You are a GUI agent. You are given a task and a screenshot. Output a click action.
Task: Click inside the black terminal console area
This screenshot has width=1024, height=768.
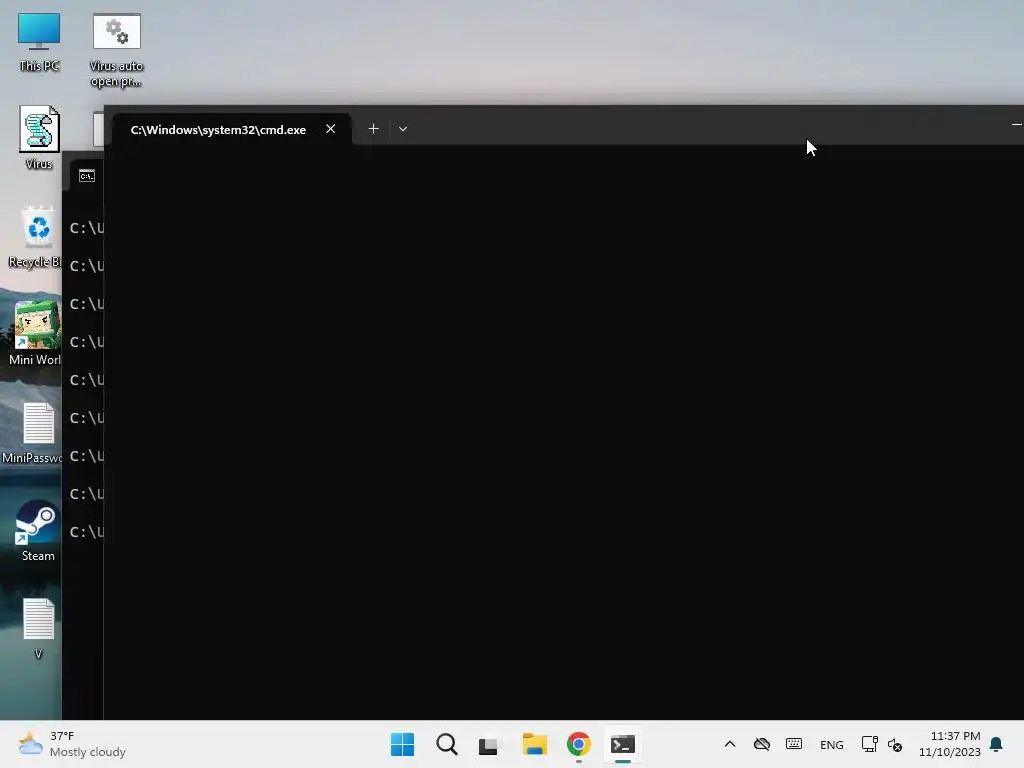tap(564, 431)
